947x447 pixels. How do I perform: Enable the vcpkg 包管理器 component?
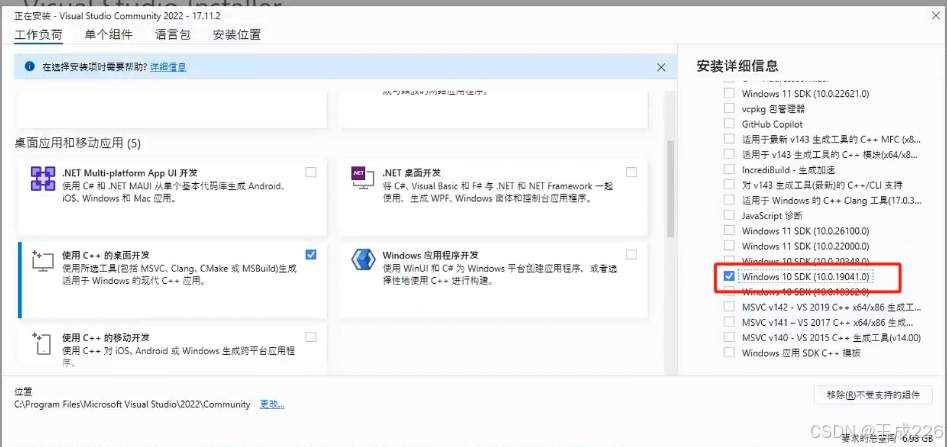point(730,108)
